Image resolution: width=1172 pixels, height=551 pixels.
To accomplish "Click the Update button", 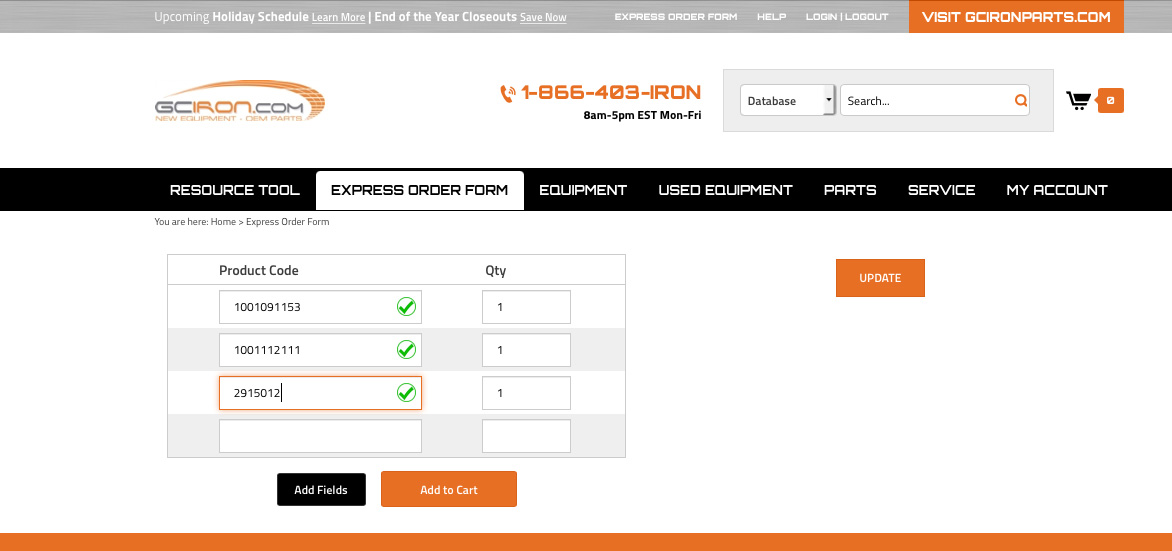I will (x=880, y=278).
